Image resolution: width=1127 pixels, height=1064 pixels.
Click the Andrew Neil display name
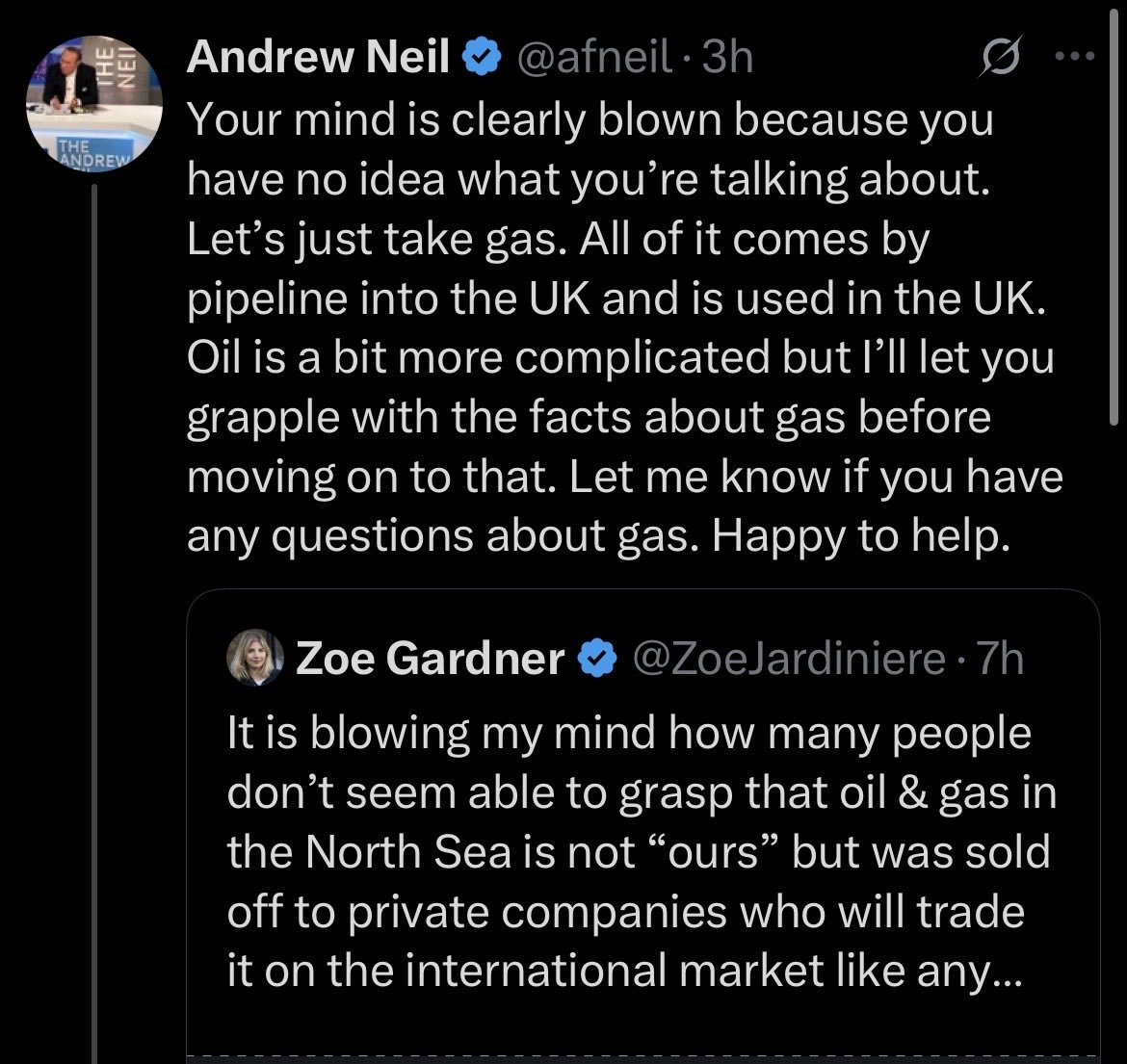319,57
